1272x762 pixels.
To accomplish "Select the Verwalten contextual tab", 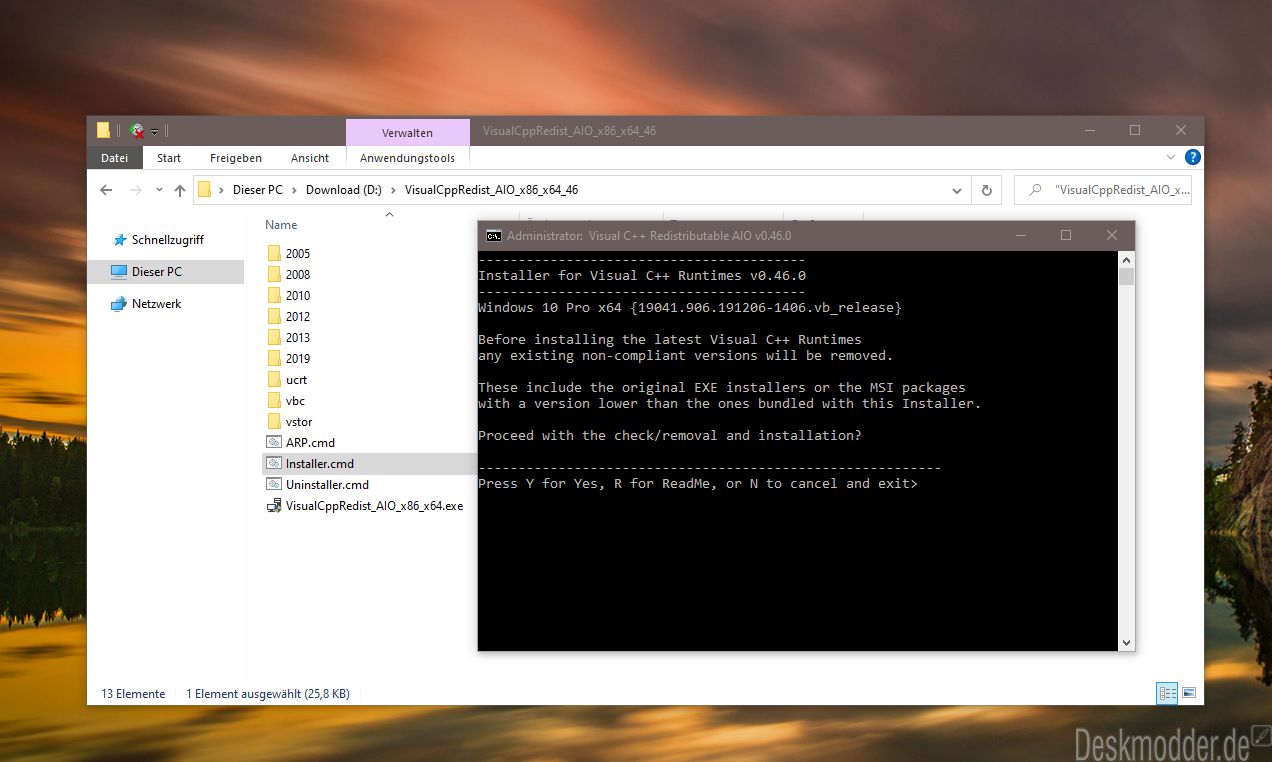I will coord(407,132).
